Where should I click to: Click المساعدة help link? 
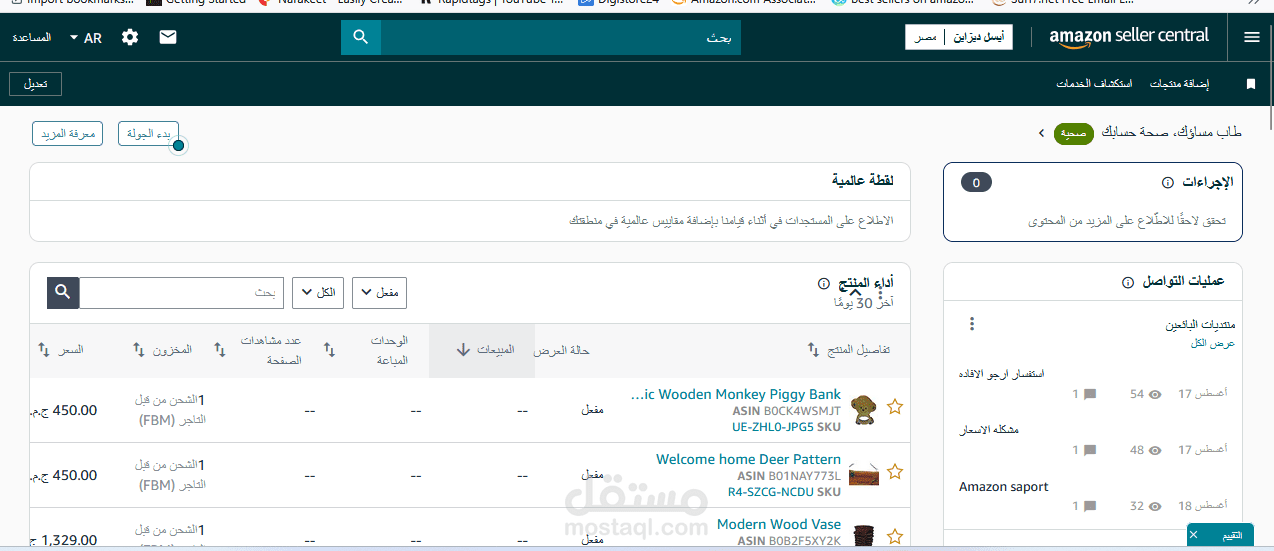(x=32, y=37)
